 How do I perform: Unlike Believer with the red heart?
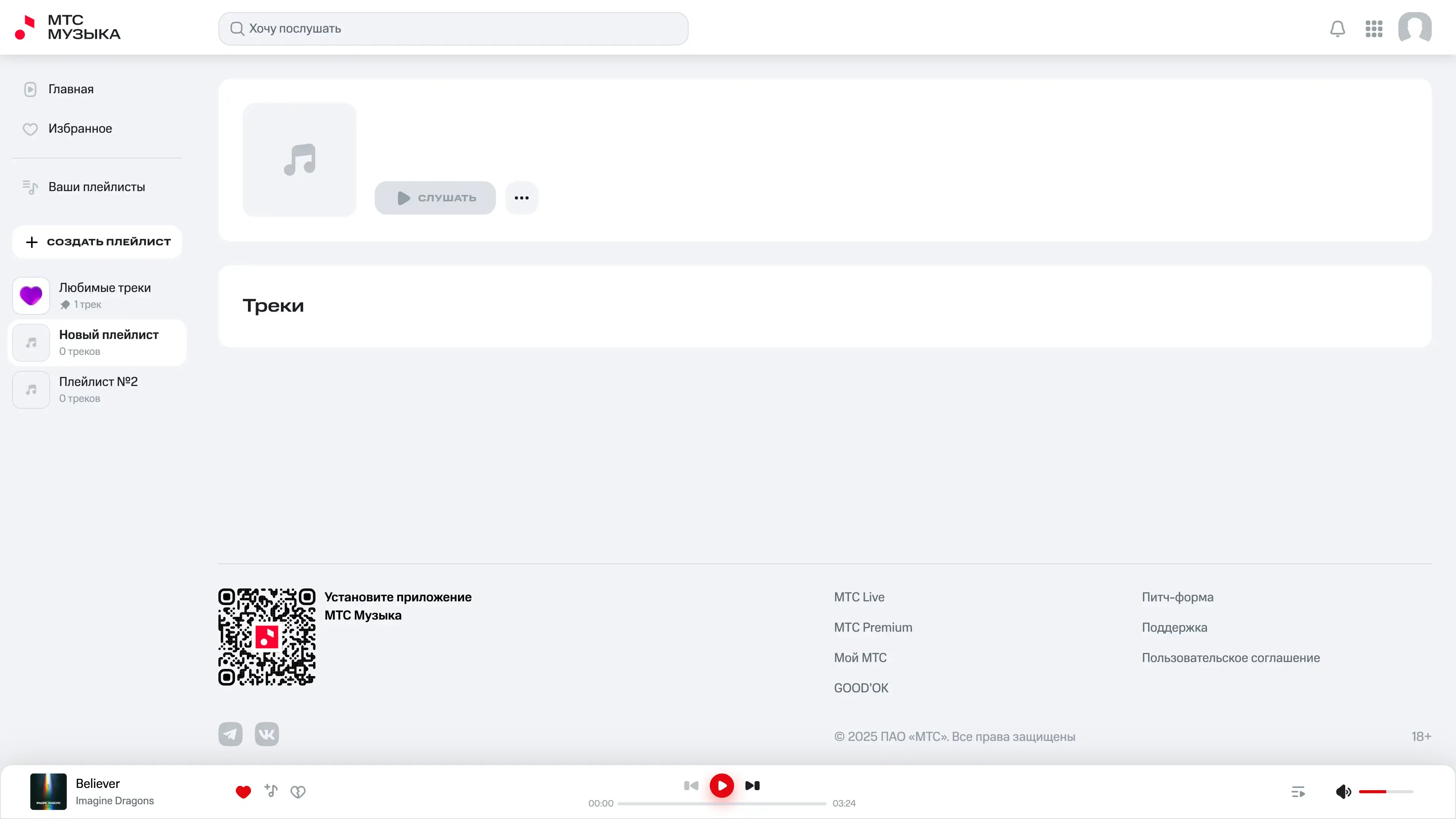243,791
